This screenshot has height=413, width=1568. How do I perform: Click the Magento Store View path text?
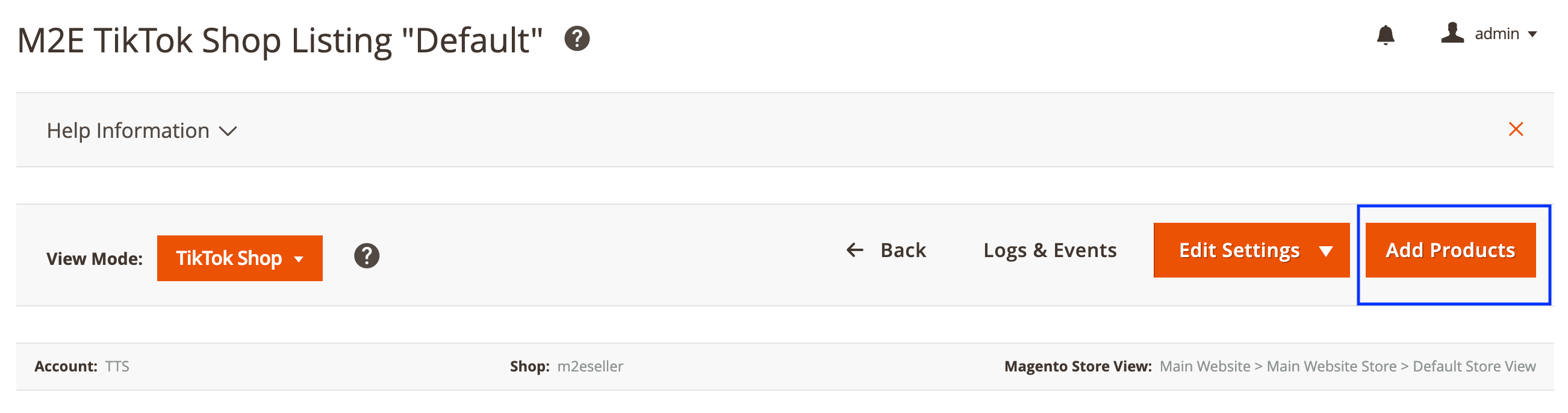click(x=1347, y=366)
